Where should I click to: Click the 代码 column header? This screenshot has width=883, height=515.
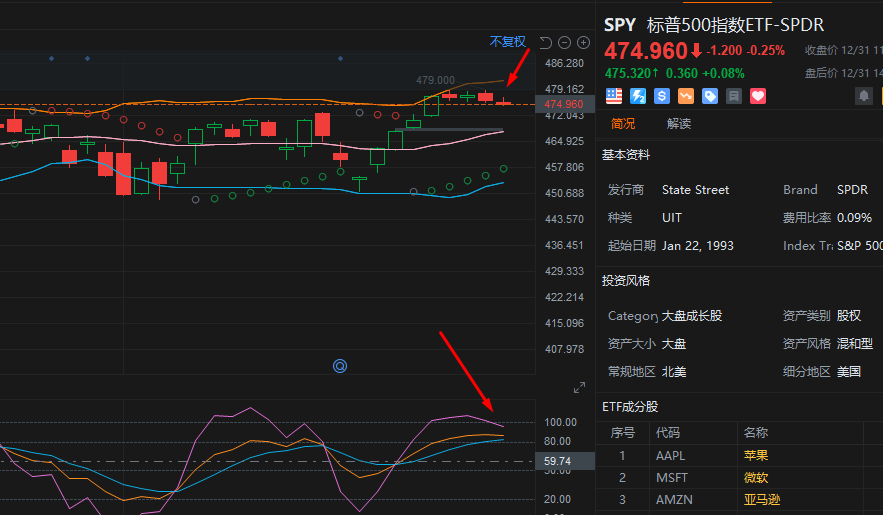click(x=667, y=433)
